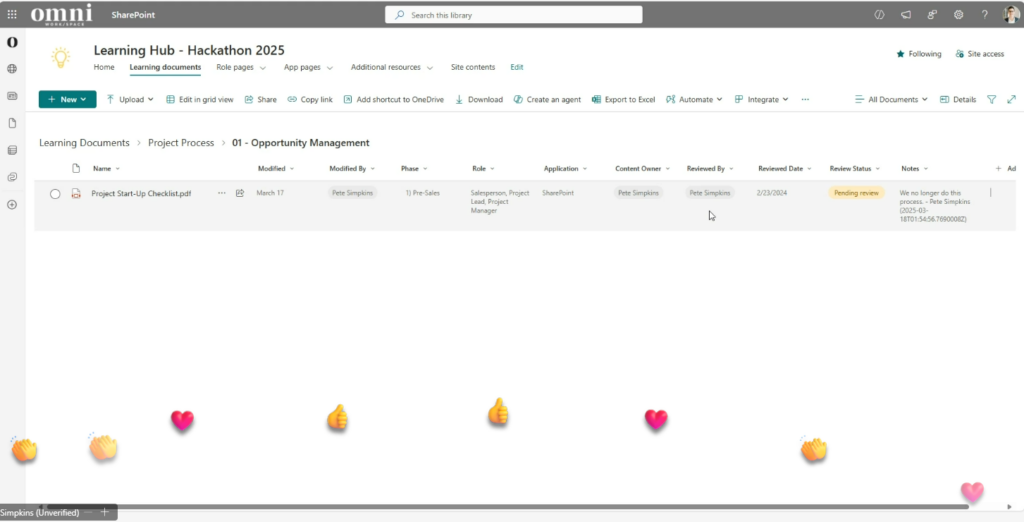The image size is (1024, 522).
Task: Click share icon on Project Start-Up Checklist row
Action: [x=240, y=193]
